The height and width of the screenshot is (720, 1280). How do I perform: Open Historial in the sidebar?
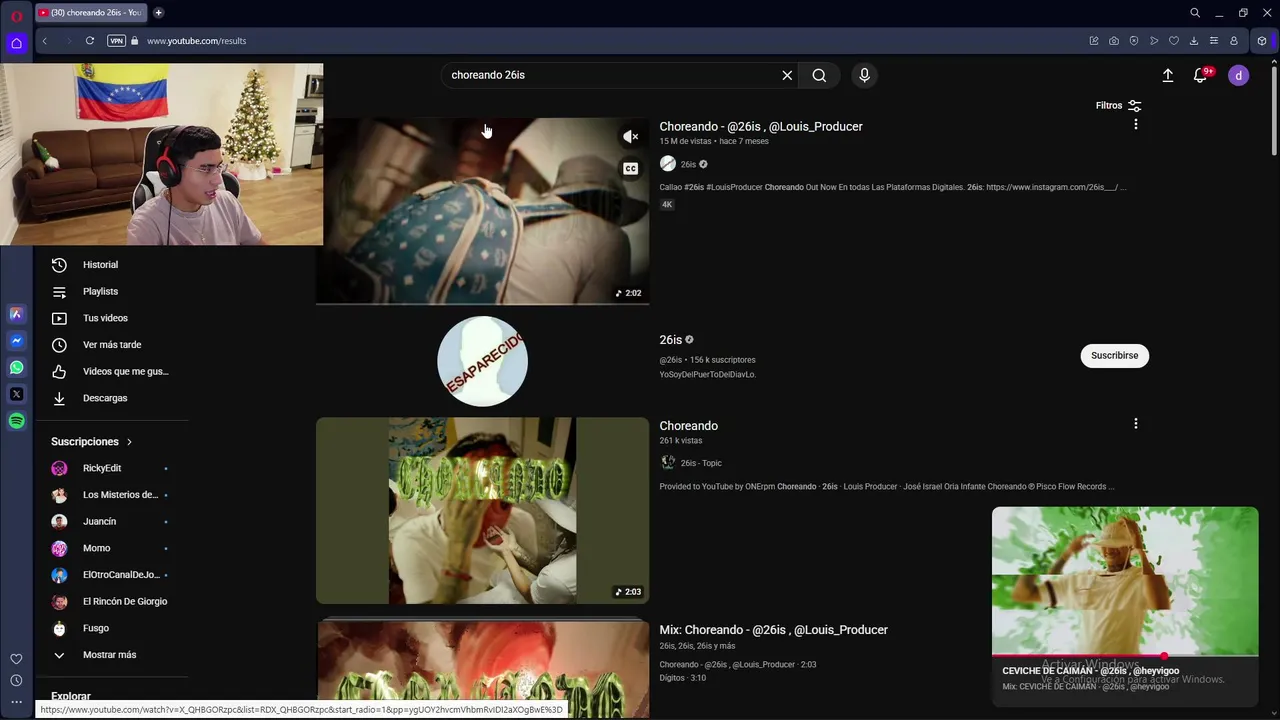100,265
